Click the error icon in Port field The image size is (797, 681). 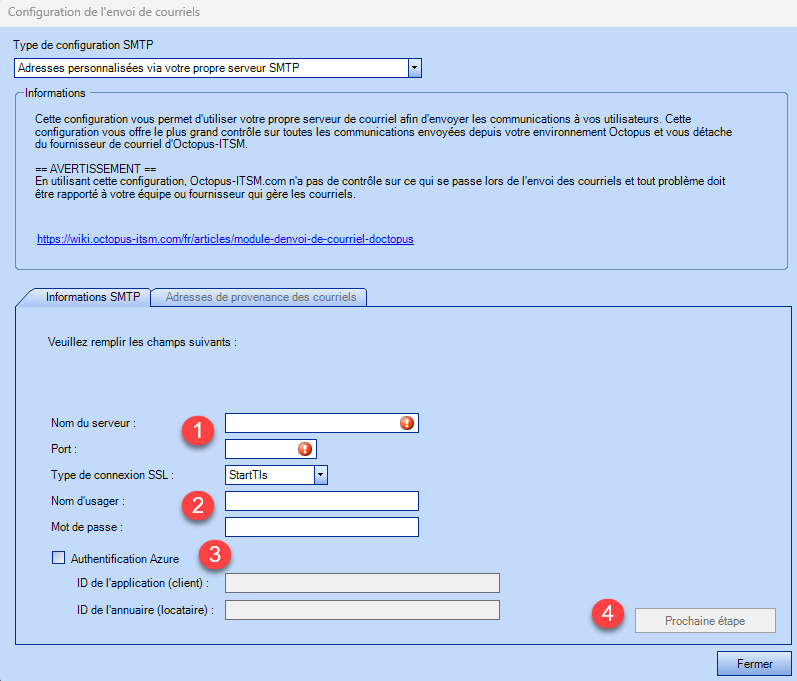(x=304, y=449)
